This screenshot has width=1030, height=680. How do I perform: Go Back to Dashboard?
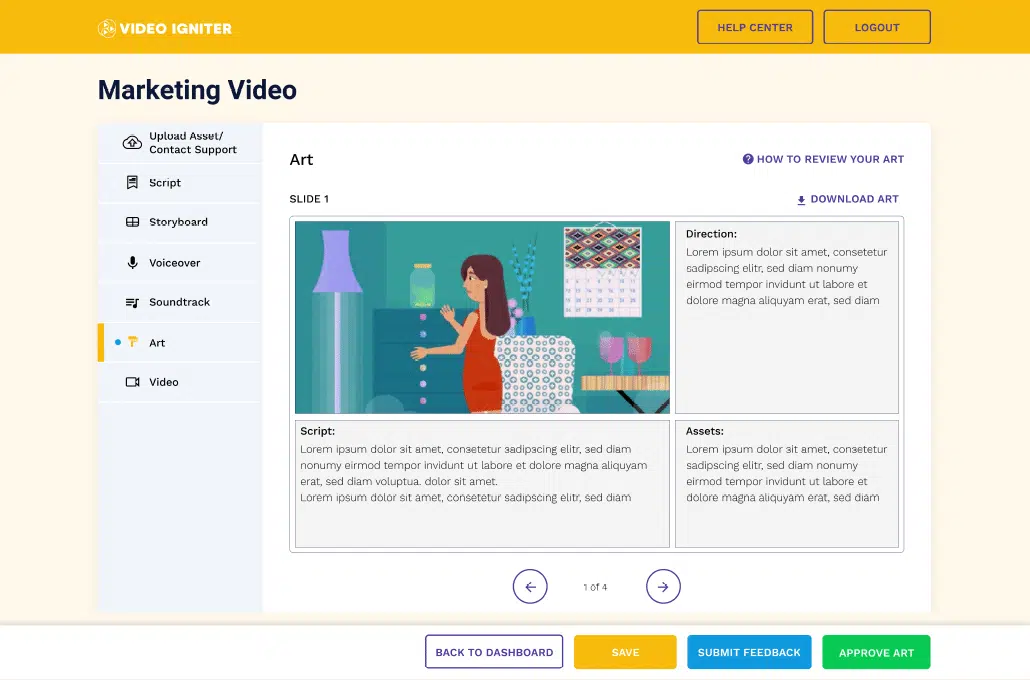pos(494,651)
